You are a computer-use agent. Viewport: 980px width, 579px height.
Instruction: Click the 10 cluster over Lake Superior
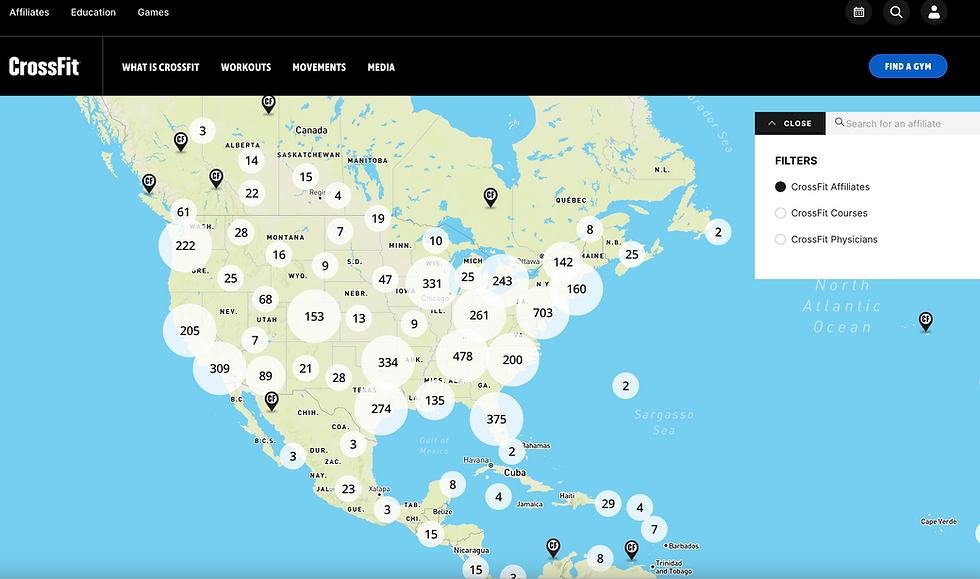coord(436,241)
